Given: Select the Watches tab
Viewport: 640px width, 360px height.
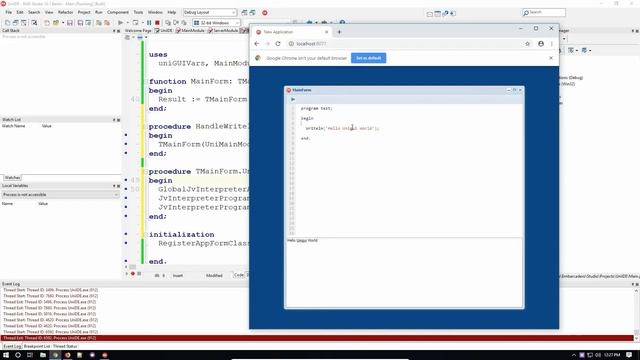Looking at the screenshot, I should coord(12,178).
